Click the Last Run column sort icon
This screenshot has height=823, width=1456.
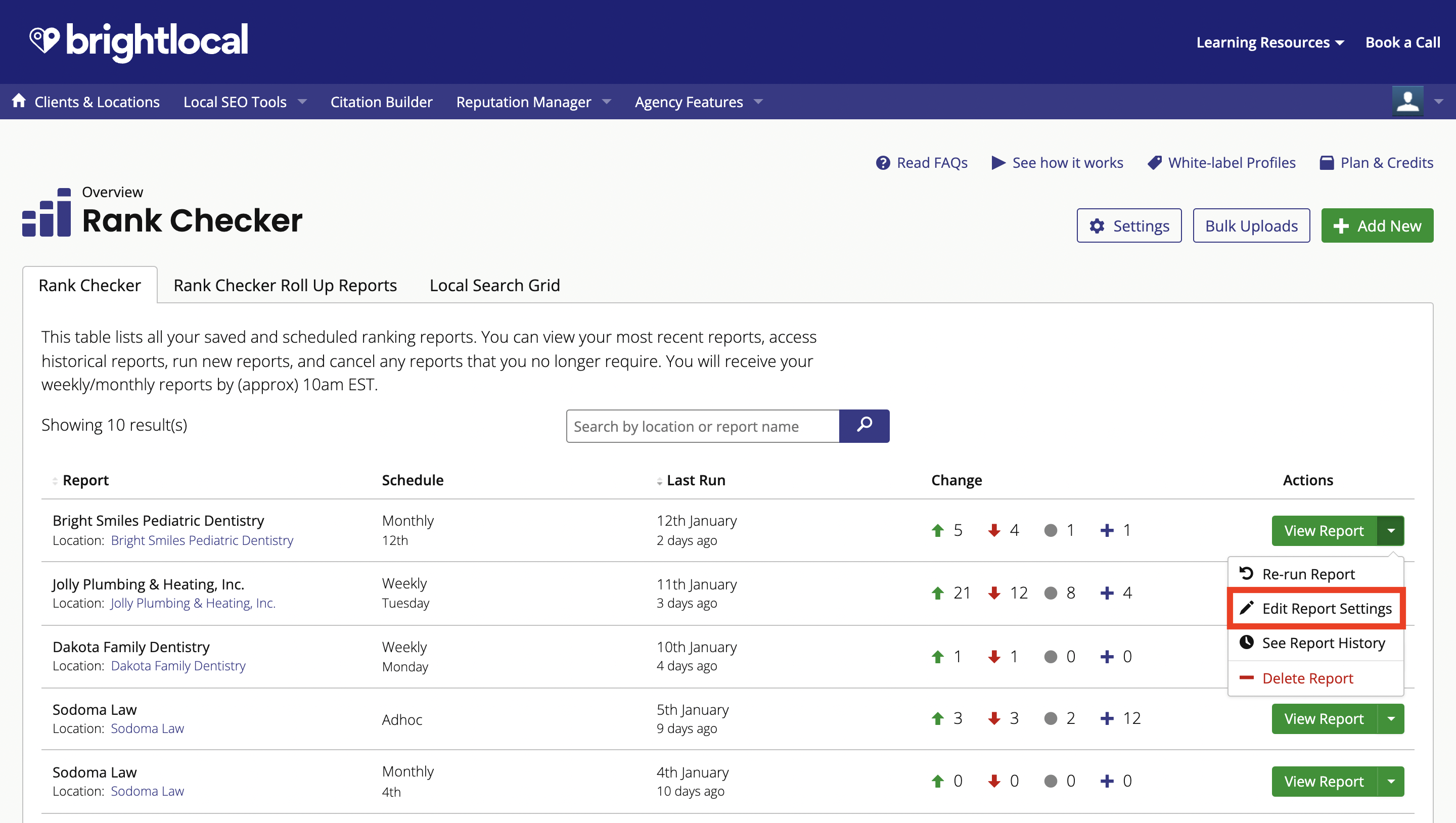click(660, 481)
